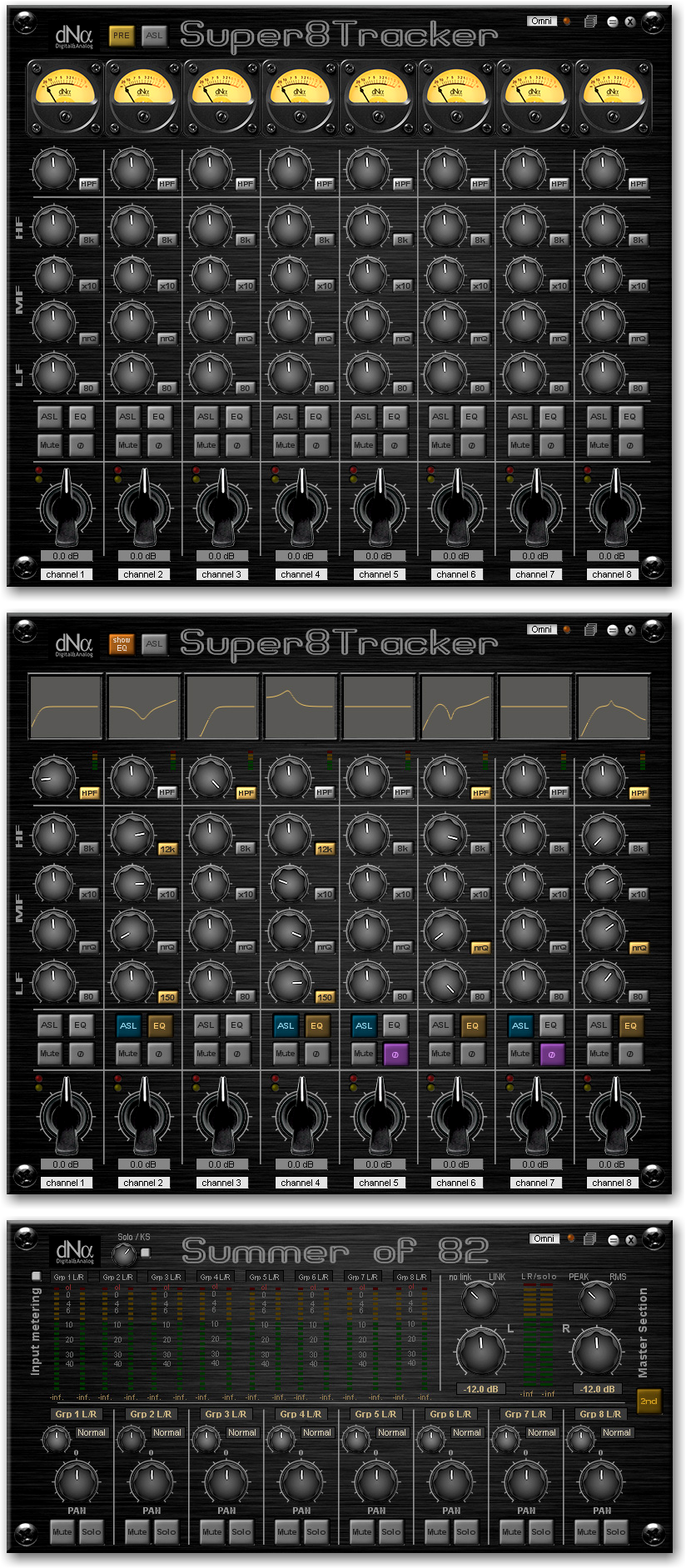Click 0.0 dB readout of channel 5, VU-meter Super8Tracker
Viewport: 686px width, 1568px height.
[x=379, y=556]
